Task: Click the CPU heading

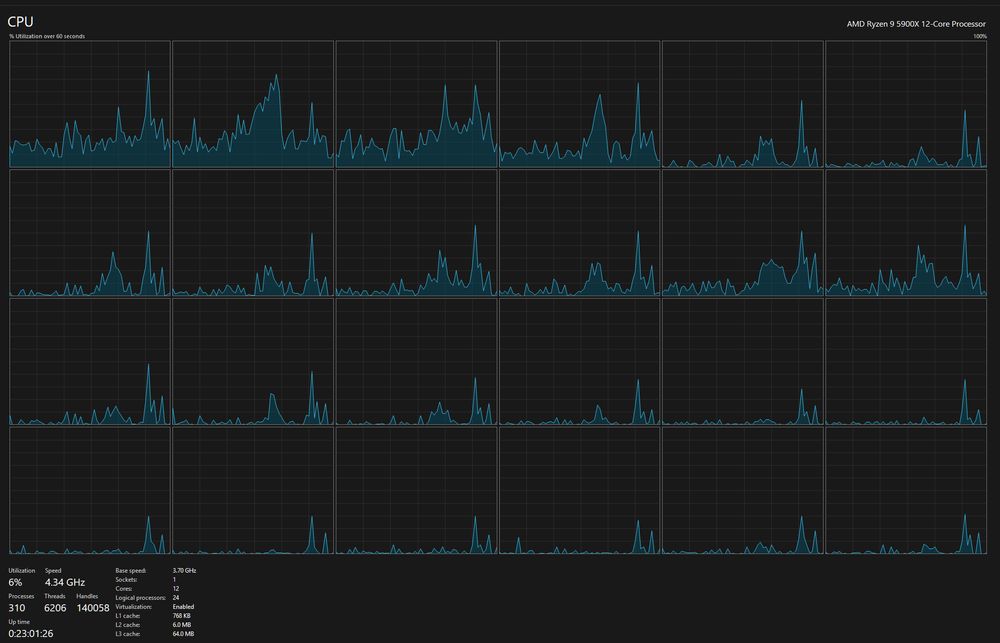Action: pos(19,19)
